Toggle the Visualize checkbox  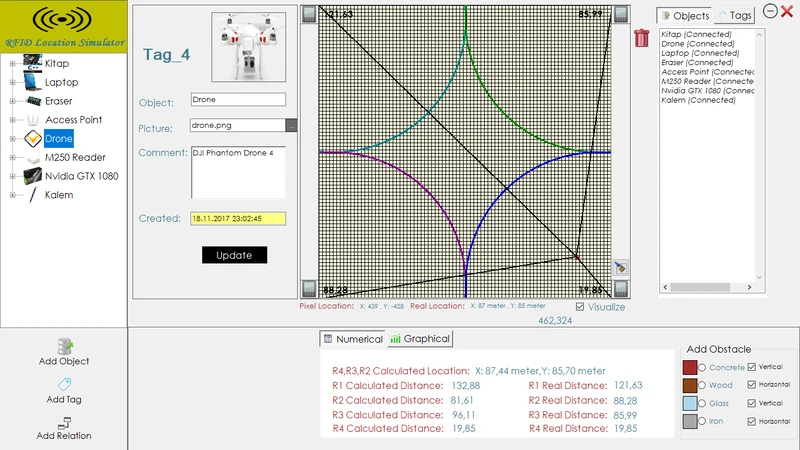[581, 307]
